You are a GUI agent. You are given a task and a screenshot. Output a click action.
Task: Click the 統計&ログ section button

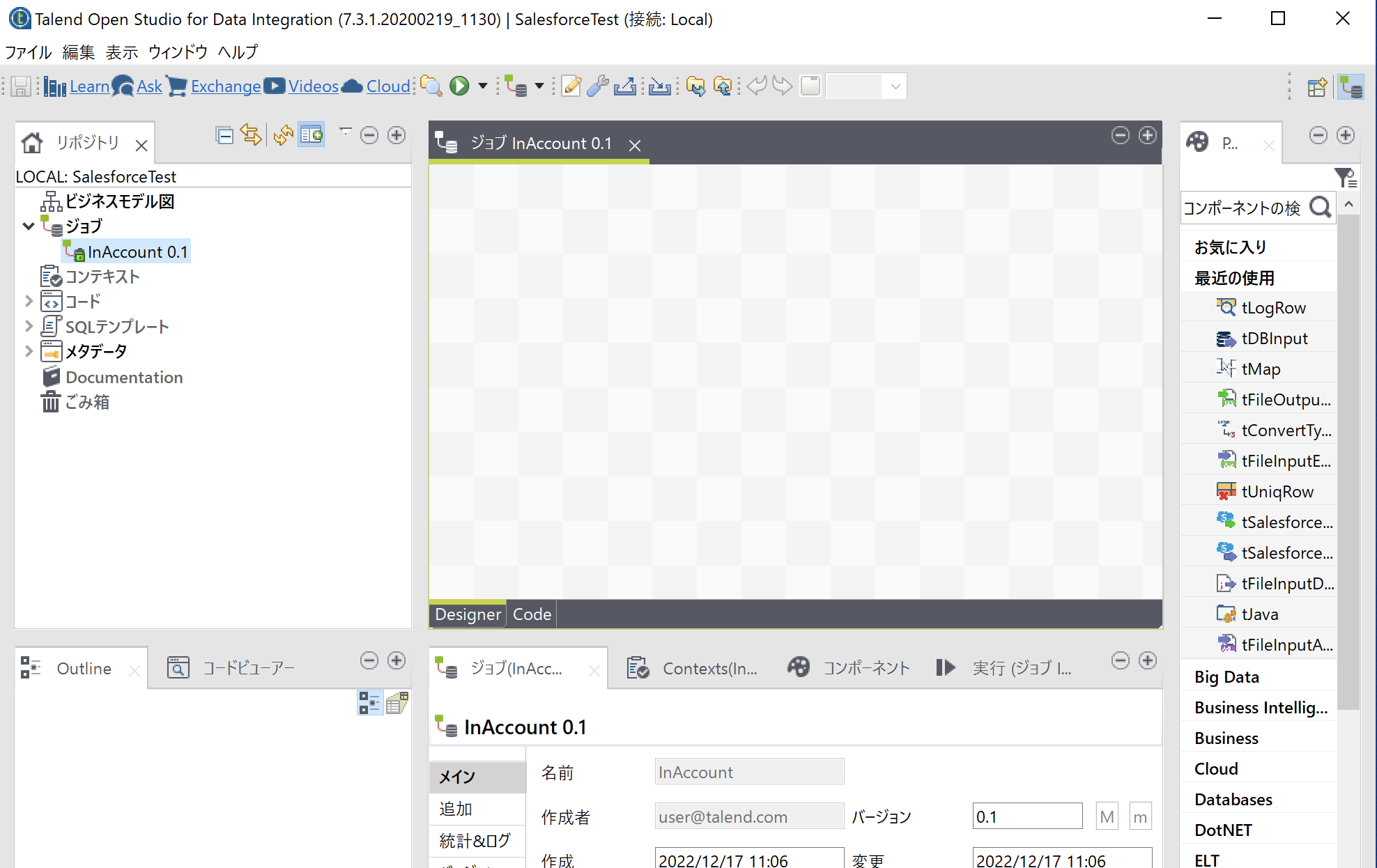[x=477, y=841]
